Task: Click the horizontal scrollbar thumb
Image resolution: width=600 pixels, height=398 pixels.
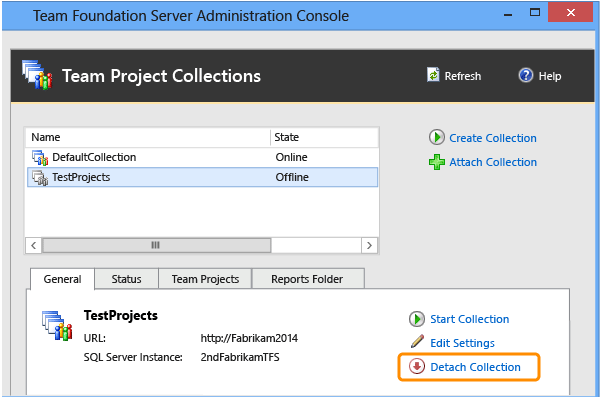Action: click(x=157, y=245)
